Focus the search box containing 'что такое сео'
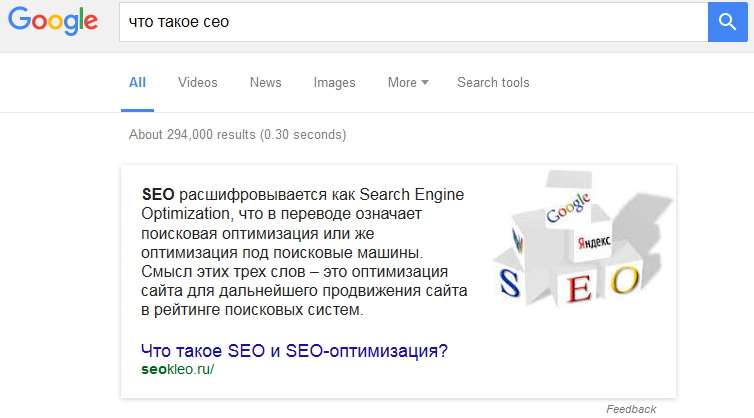This screenshot has height=418, width=754. click(410, 21)
